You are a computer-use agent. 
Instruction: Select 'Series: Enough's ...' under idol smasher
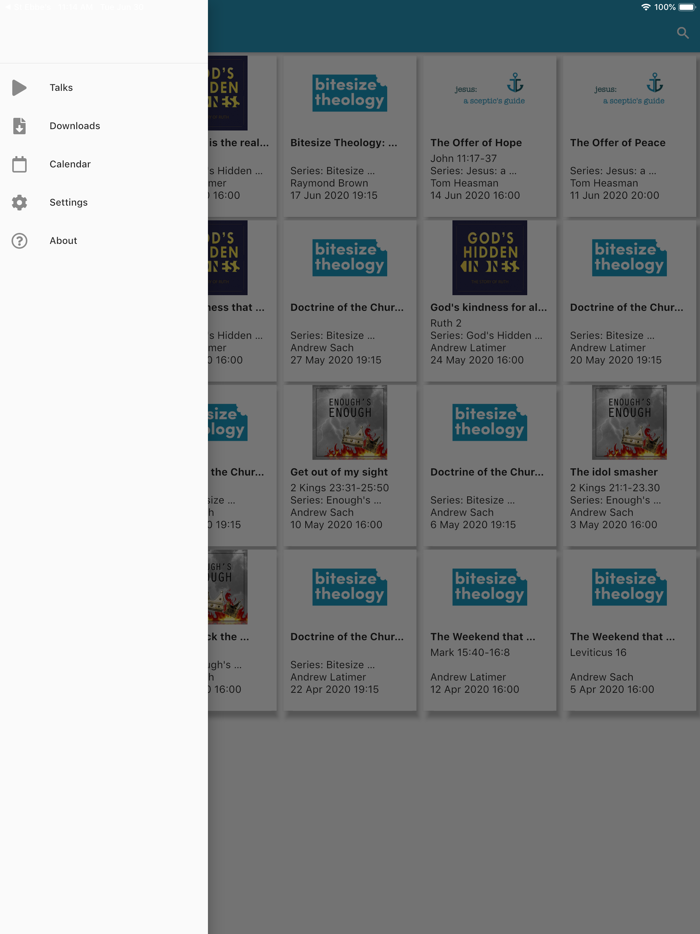click(x=615, y=500)
